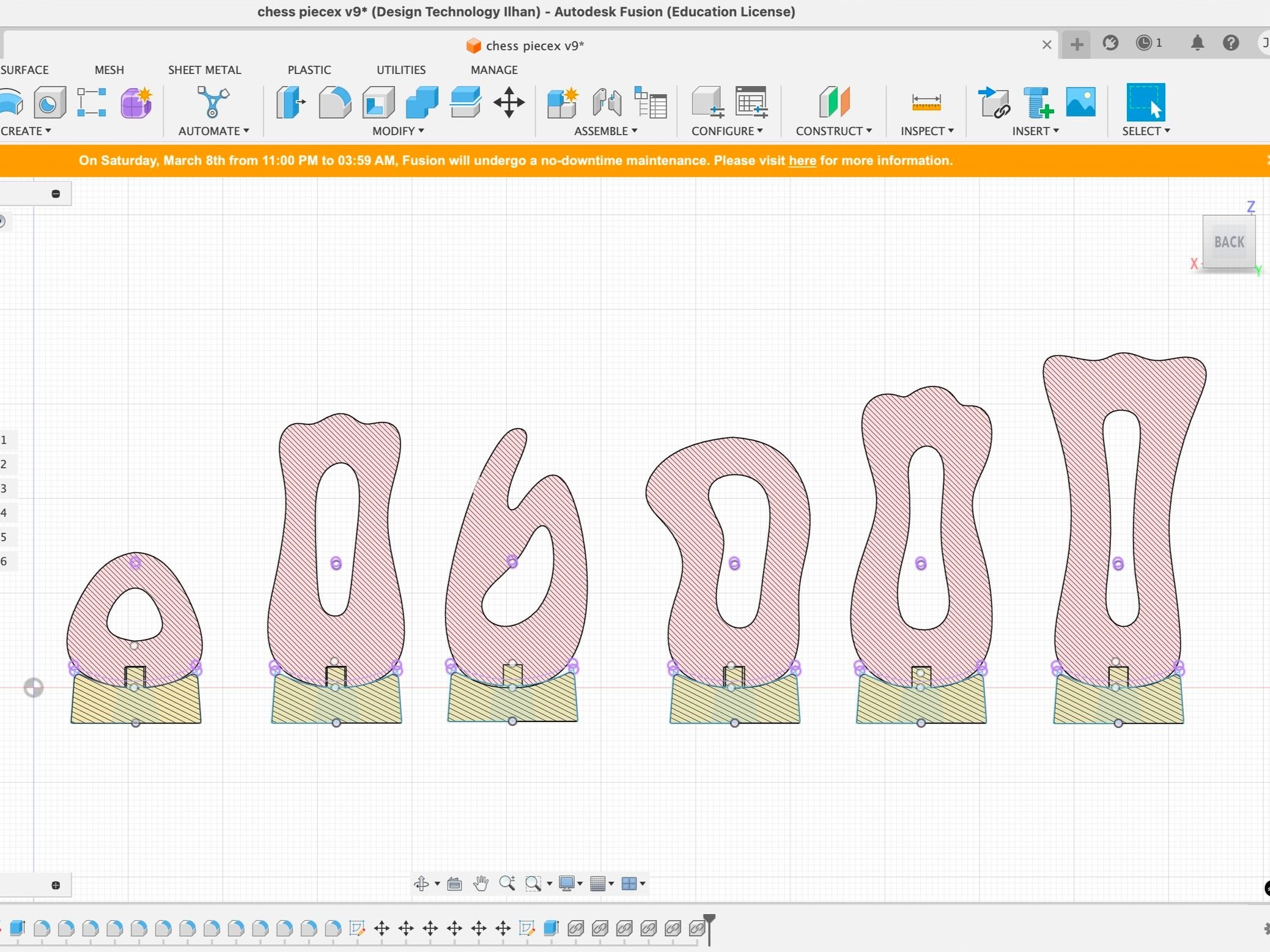Switch to the SURFACE tab

click(24, 70)
